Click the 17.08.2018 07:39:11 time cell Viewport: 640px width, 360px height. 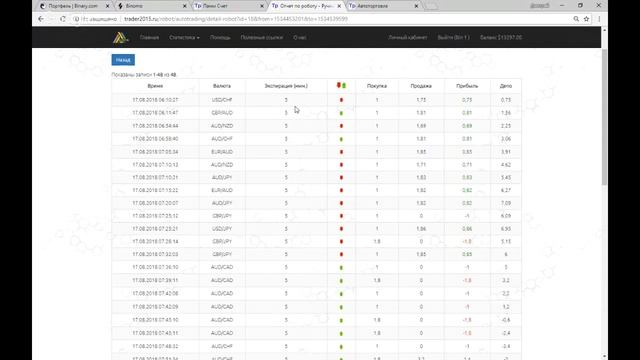tap(155, 280)
